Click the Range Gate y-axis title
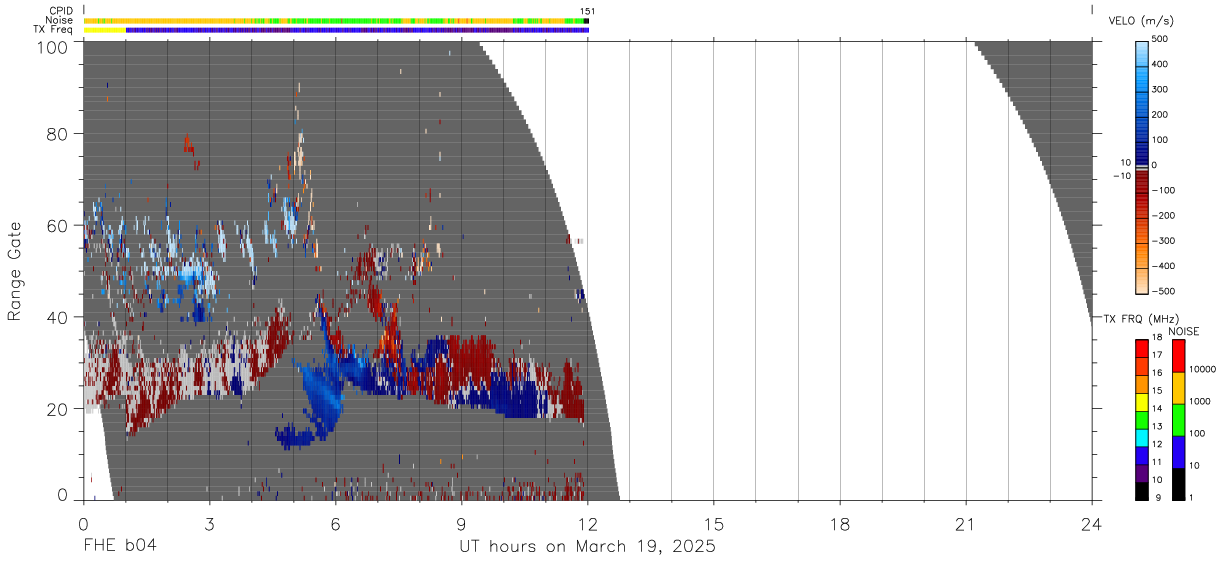Viewport: 1228px width, 567px height. [x=15, y=271]
